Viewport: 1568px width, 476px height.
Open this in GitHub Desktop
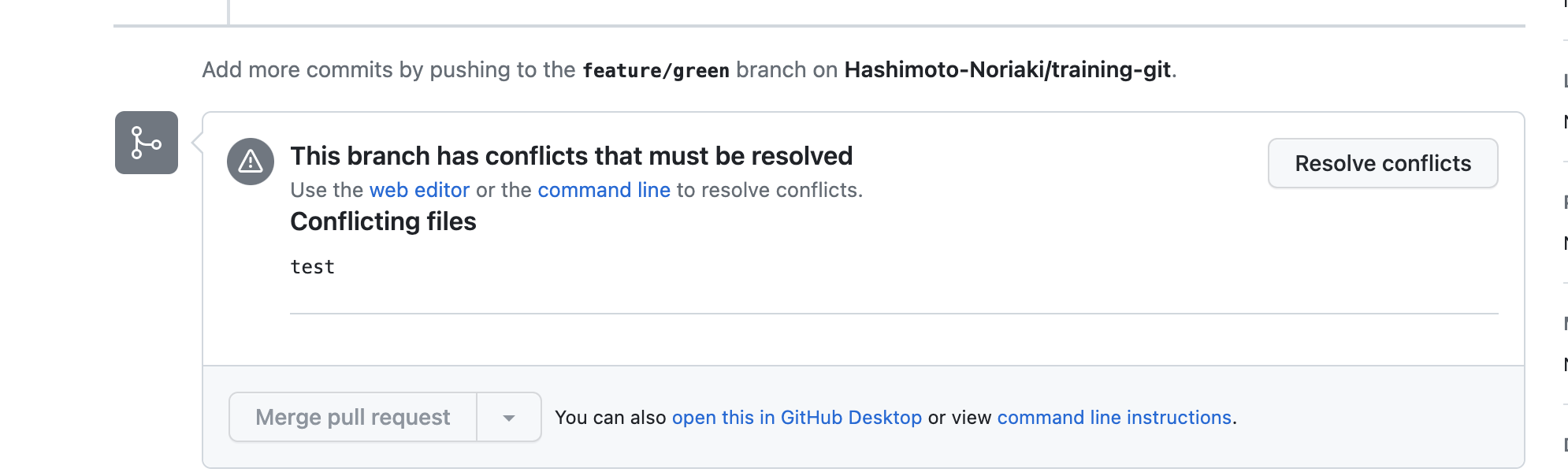click(797, 418)
